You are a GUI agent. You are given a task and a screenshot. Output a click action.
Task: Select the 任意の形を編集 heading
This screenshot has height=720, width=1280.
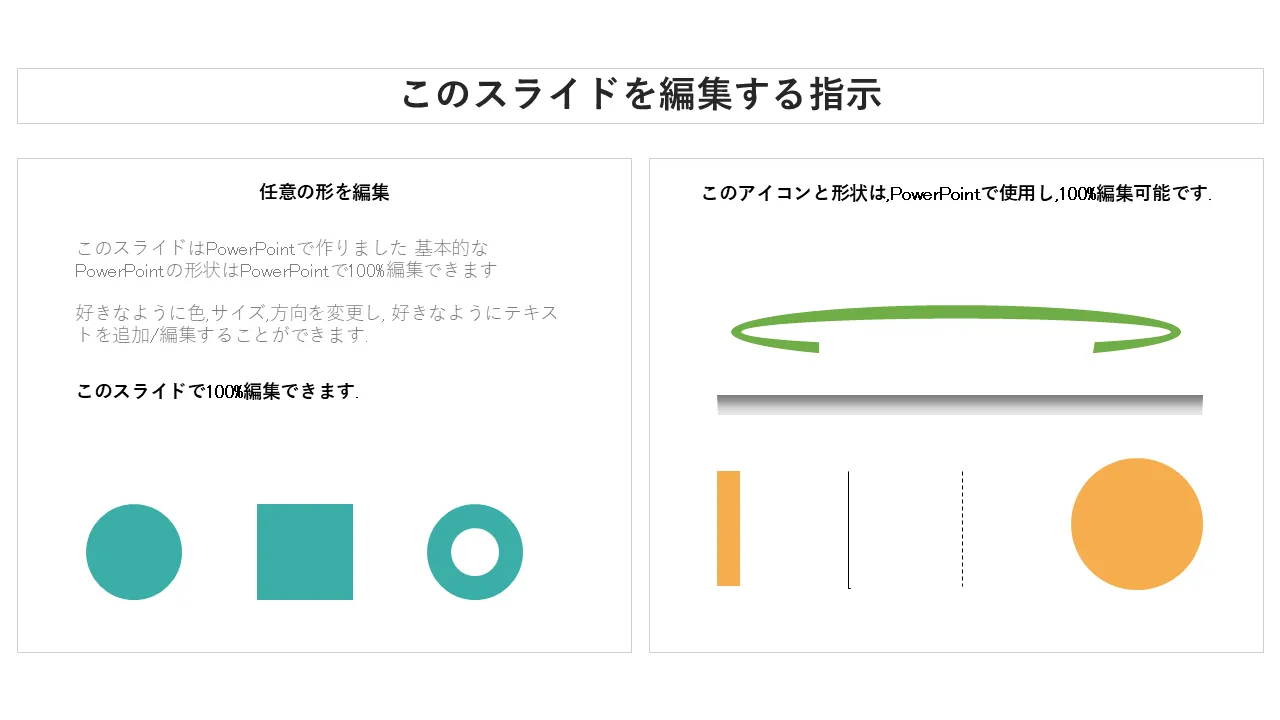[324, 192]
